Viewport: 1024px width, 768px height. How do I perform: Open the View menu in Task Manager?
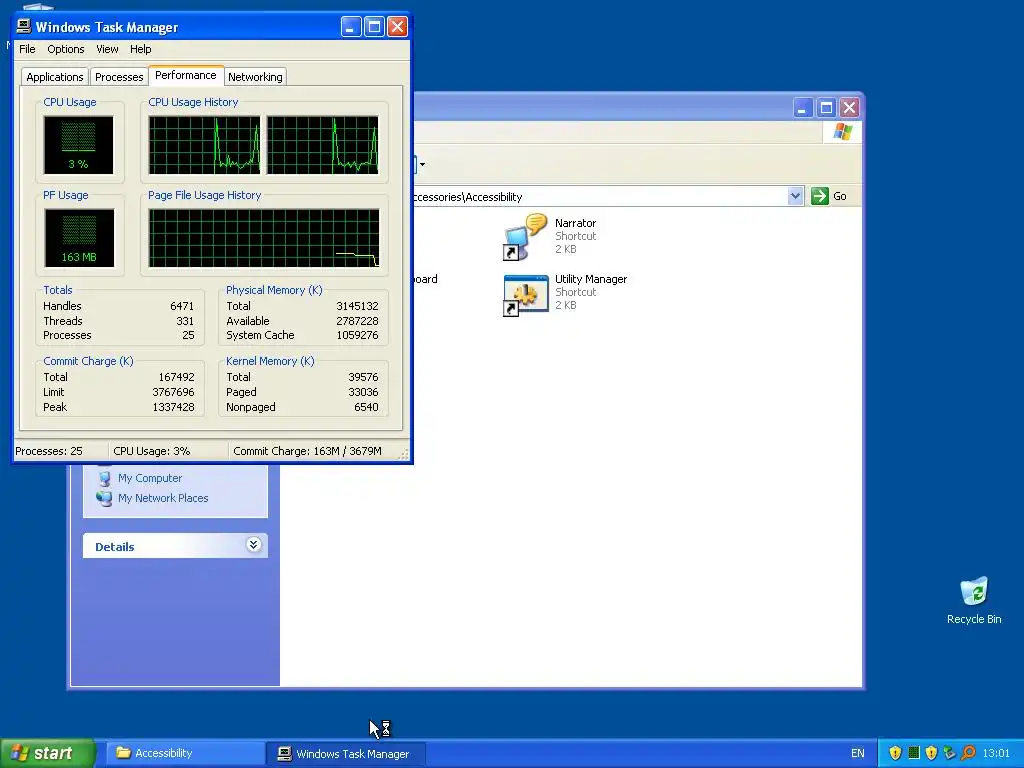(x=107, y=49)
